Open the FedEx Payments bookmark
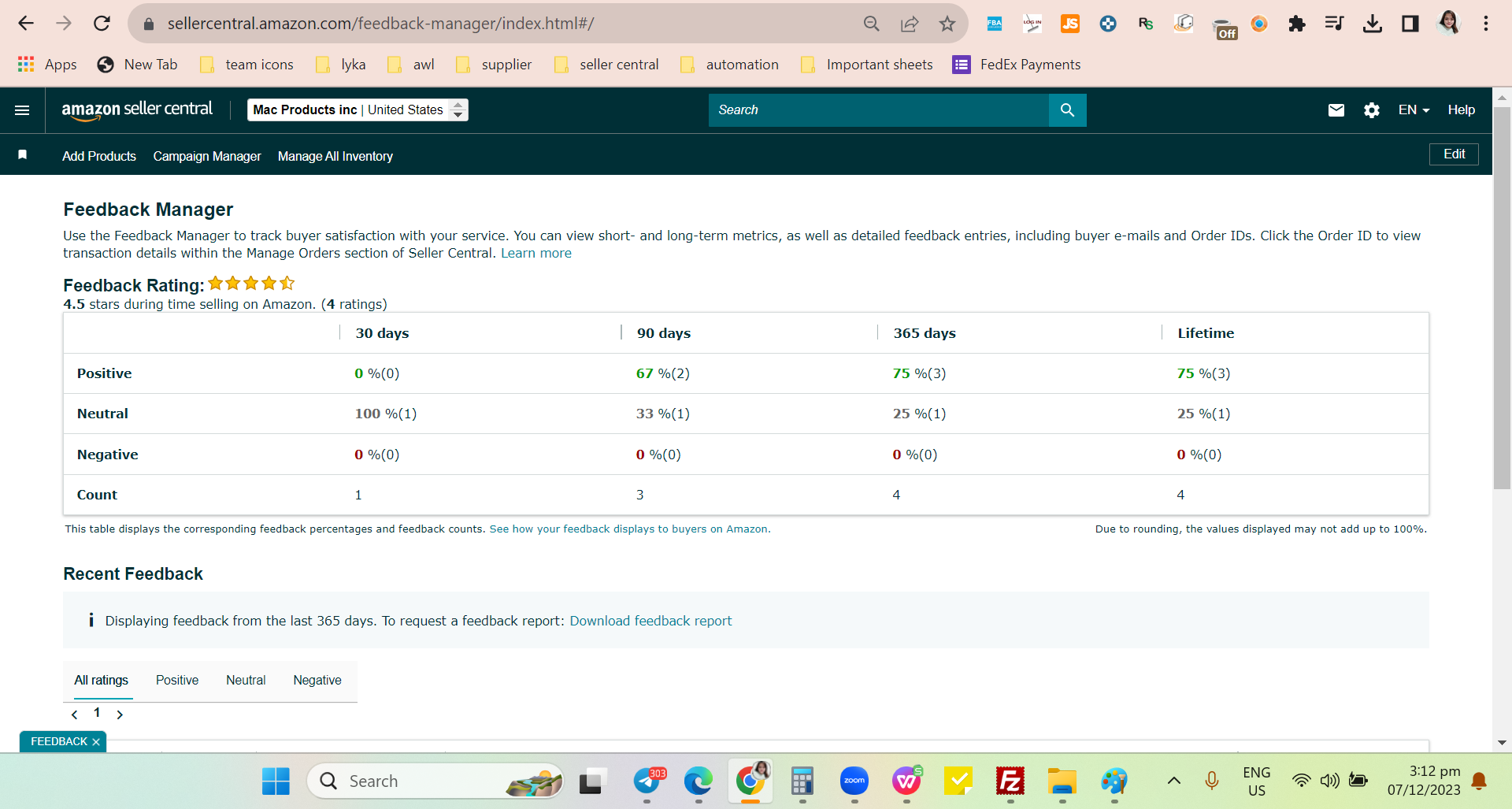Viewport: 1512px width, 809px height. click(x=1017, y=65)
